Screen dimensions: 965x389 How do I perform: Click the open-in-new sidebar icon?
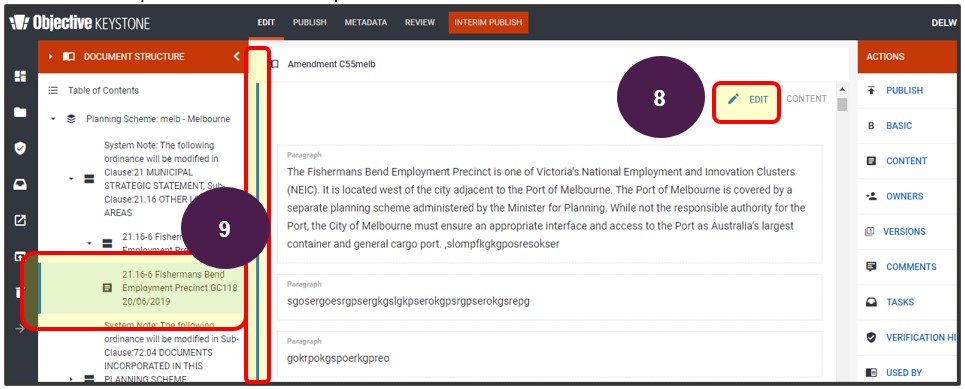pos(20,220)
